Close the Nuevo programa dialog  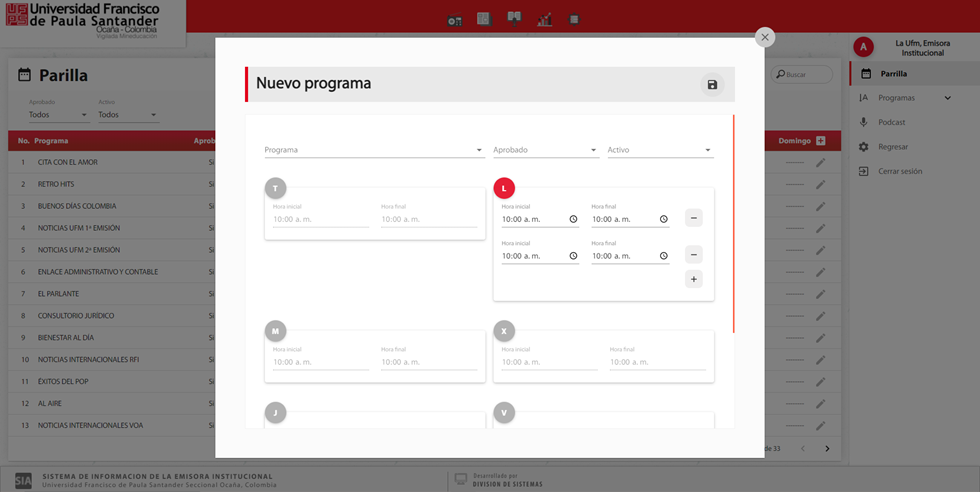pyautogui.click(x=765, y=37)
